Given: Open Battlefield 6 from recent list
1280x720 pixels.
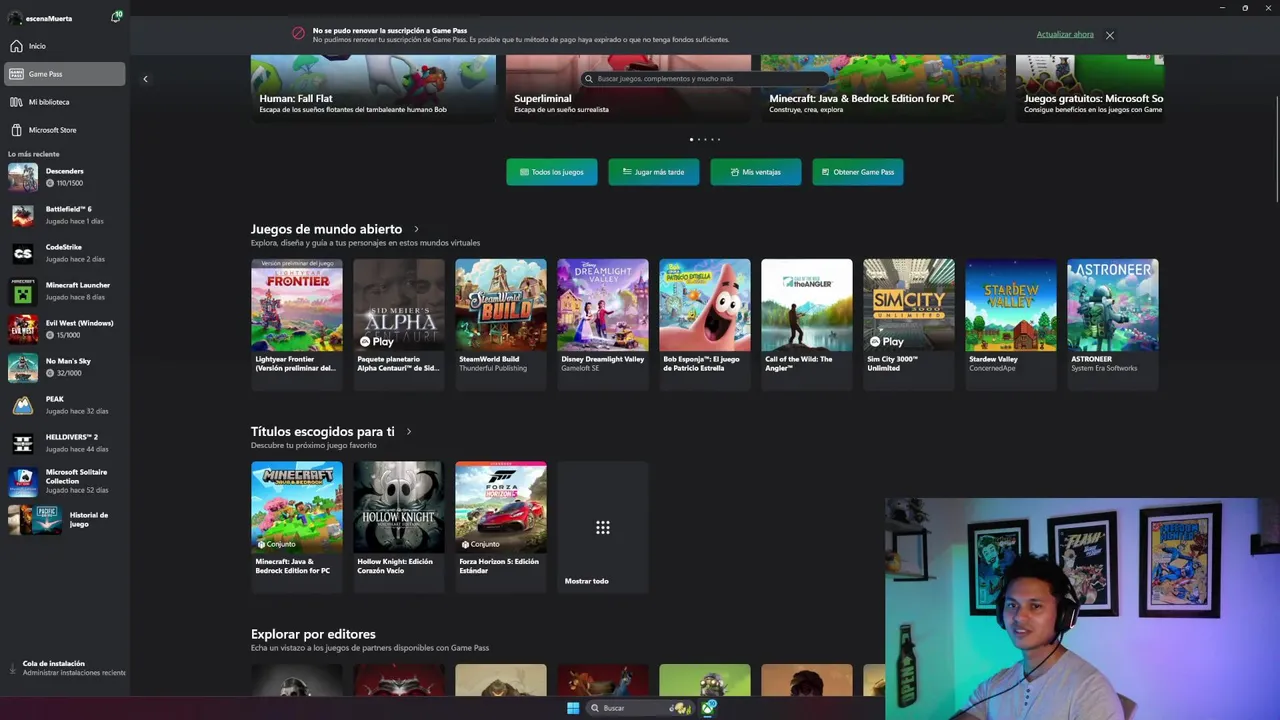Looking at the screenshot, I should coord(65,215).
